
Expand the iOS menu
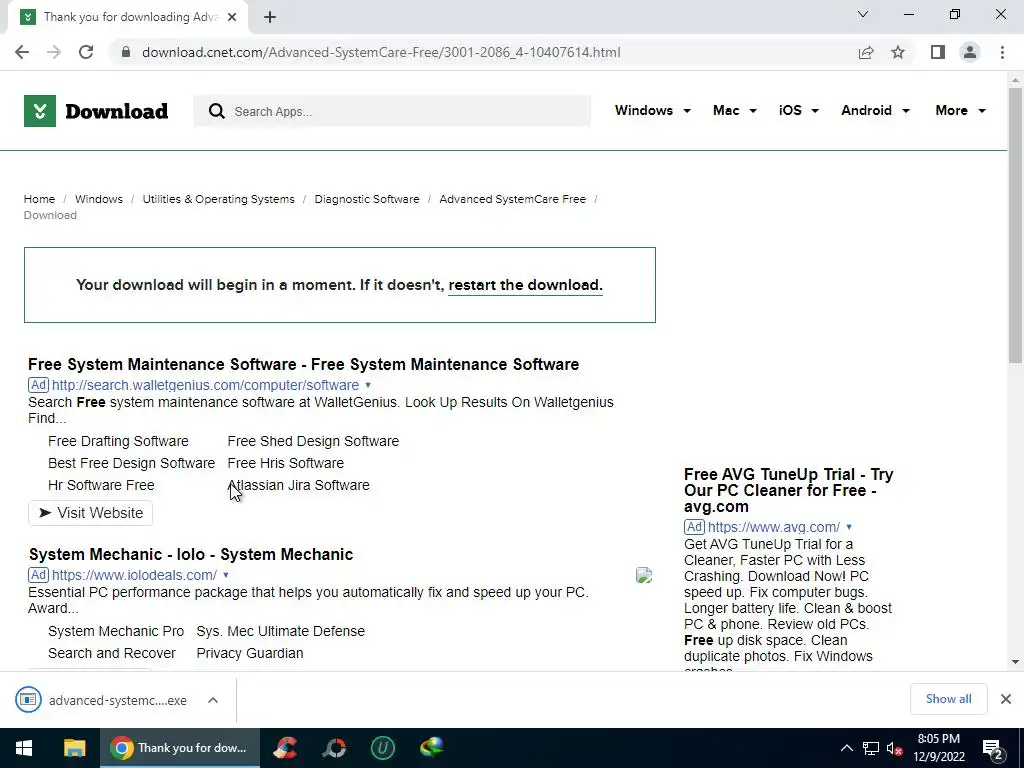pos(798,110)
